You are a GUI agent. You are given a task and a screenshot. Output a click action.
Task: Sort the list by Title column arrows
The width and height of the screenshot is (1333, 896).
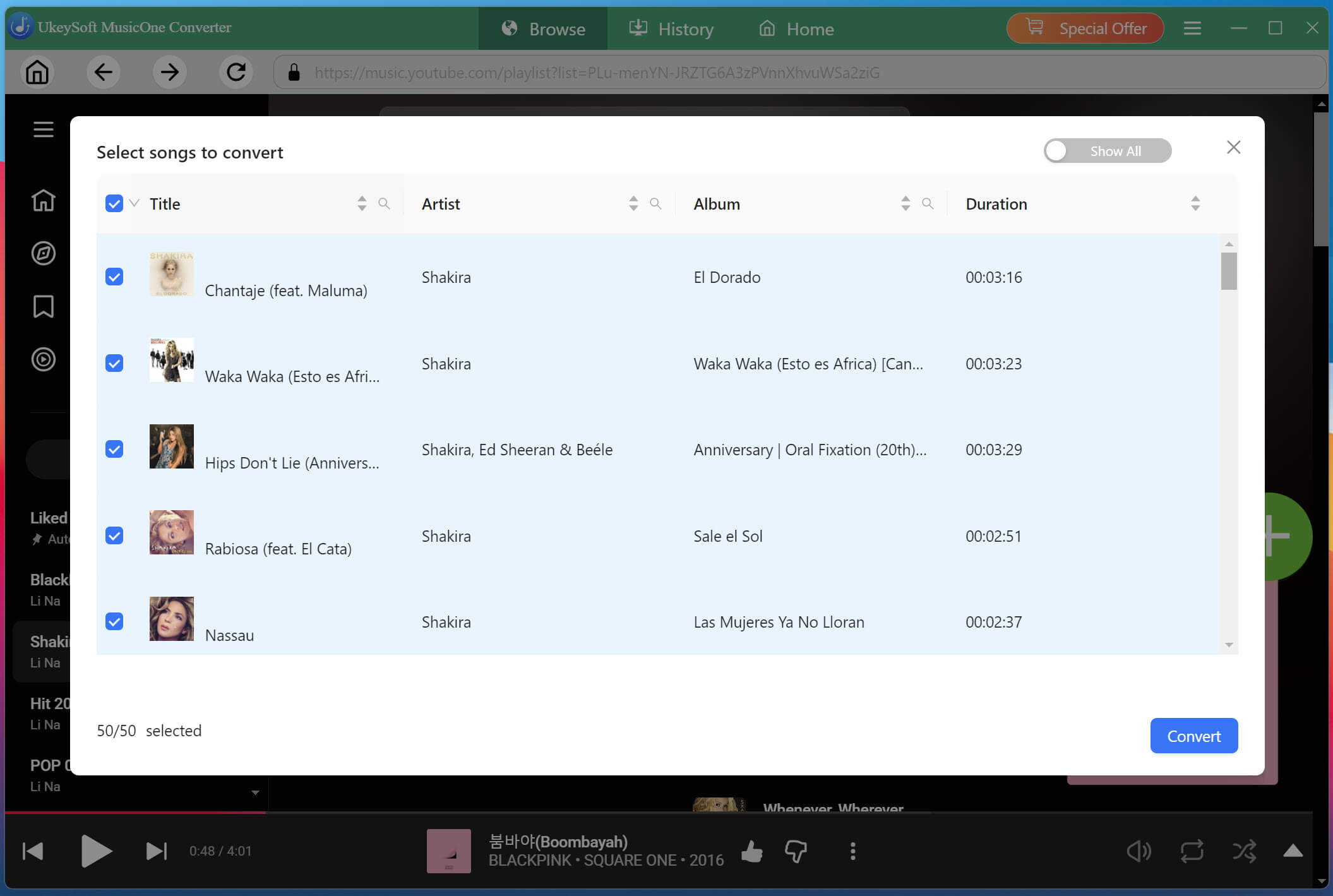pos(362,203)
